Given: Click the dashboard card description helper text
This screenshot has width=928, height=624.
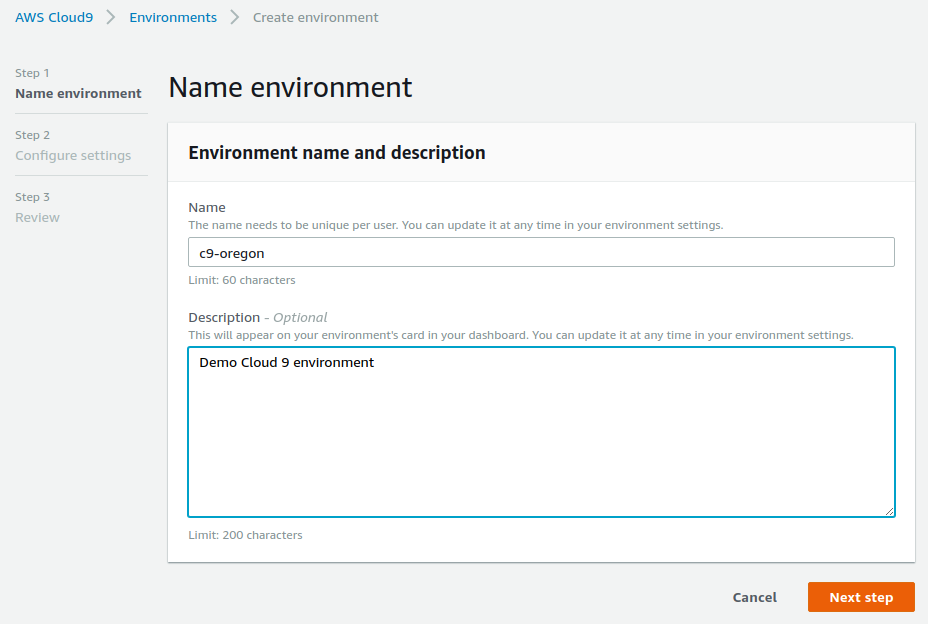Looking at the screenshot, I should coord(521,335).
